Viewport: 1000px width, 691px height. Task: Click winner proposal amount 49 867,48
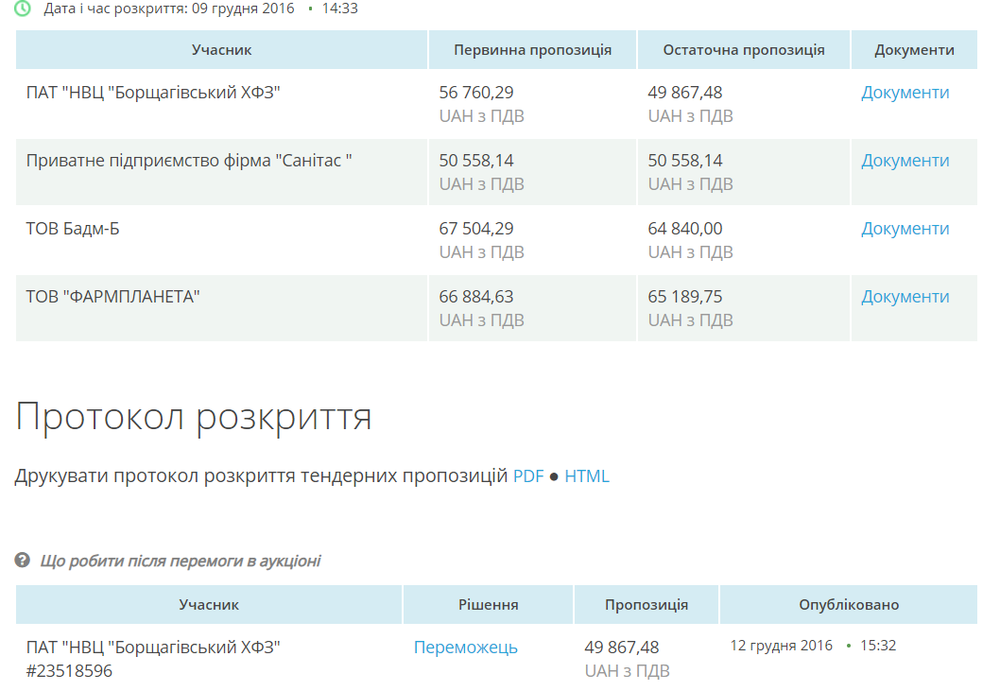coord(622,648)
